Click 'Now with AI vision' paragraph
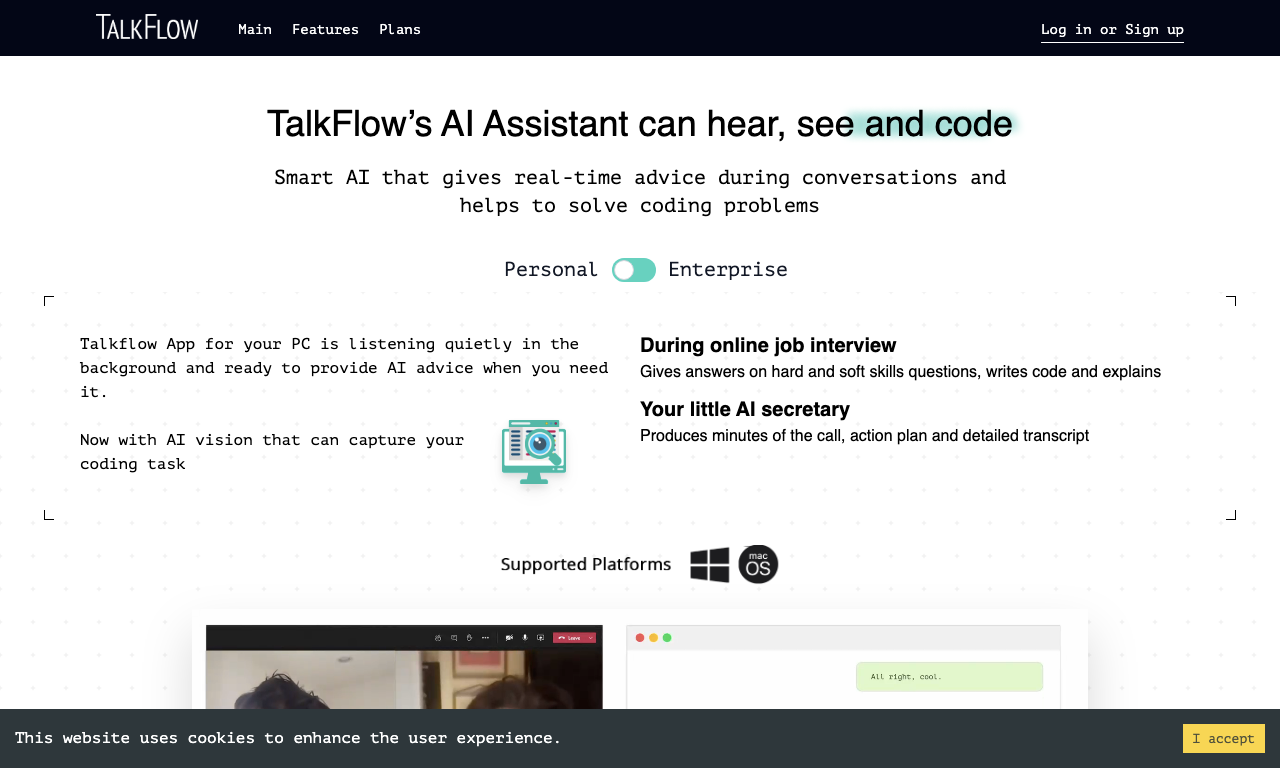Screen dimensions: 1280x768 (272, 452)
